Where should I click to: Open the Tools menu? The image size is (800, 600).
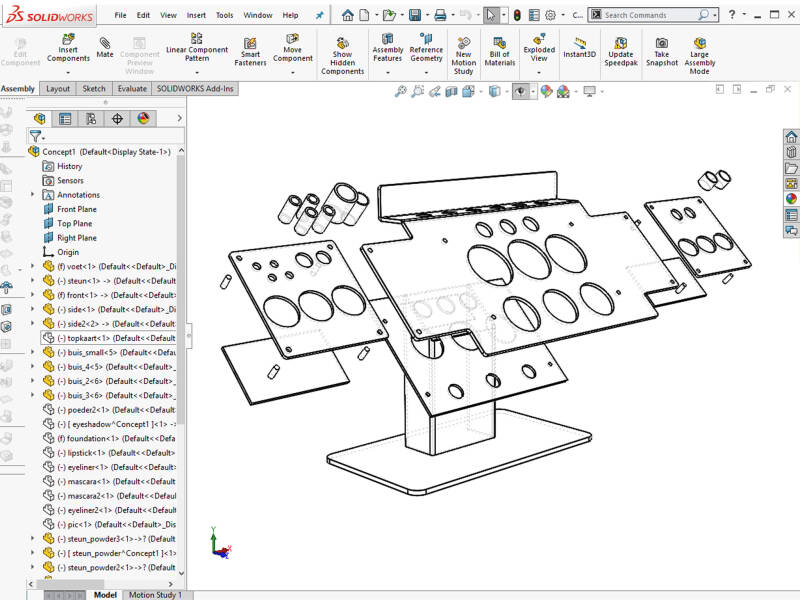(224, 16)
